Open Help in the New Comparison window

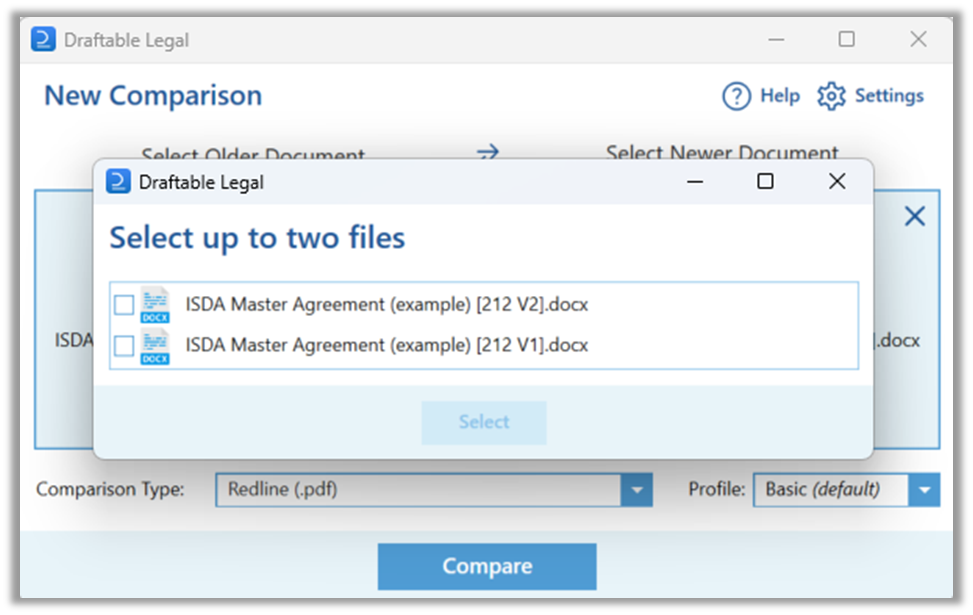tap(761, 96)
